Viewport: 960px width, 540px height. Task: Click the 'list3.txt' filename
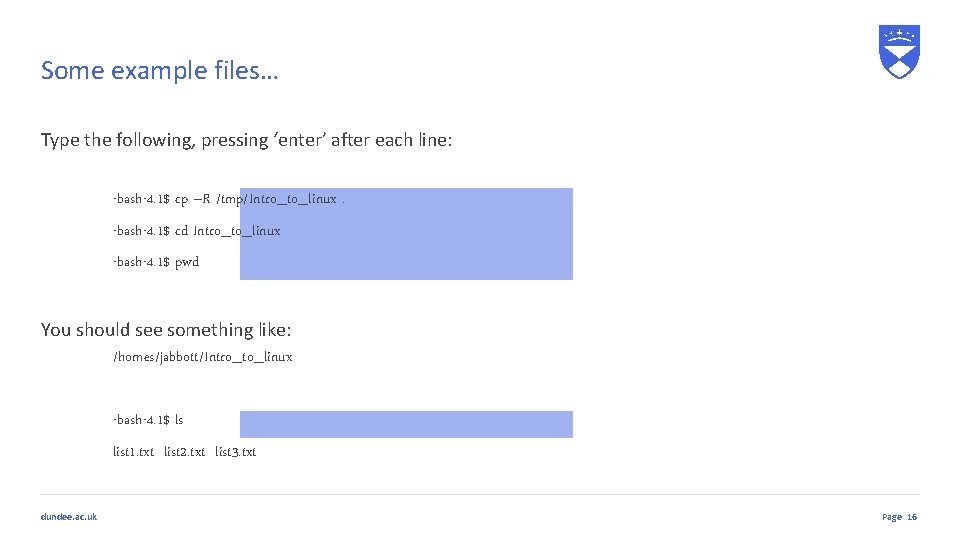235,452
